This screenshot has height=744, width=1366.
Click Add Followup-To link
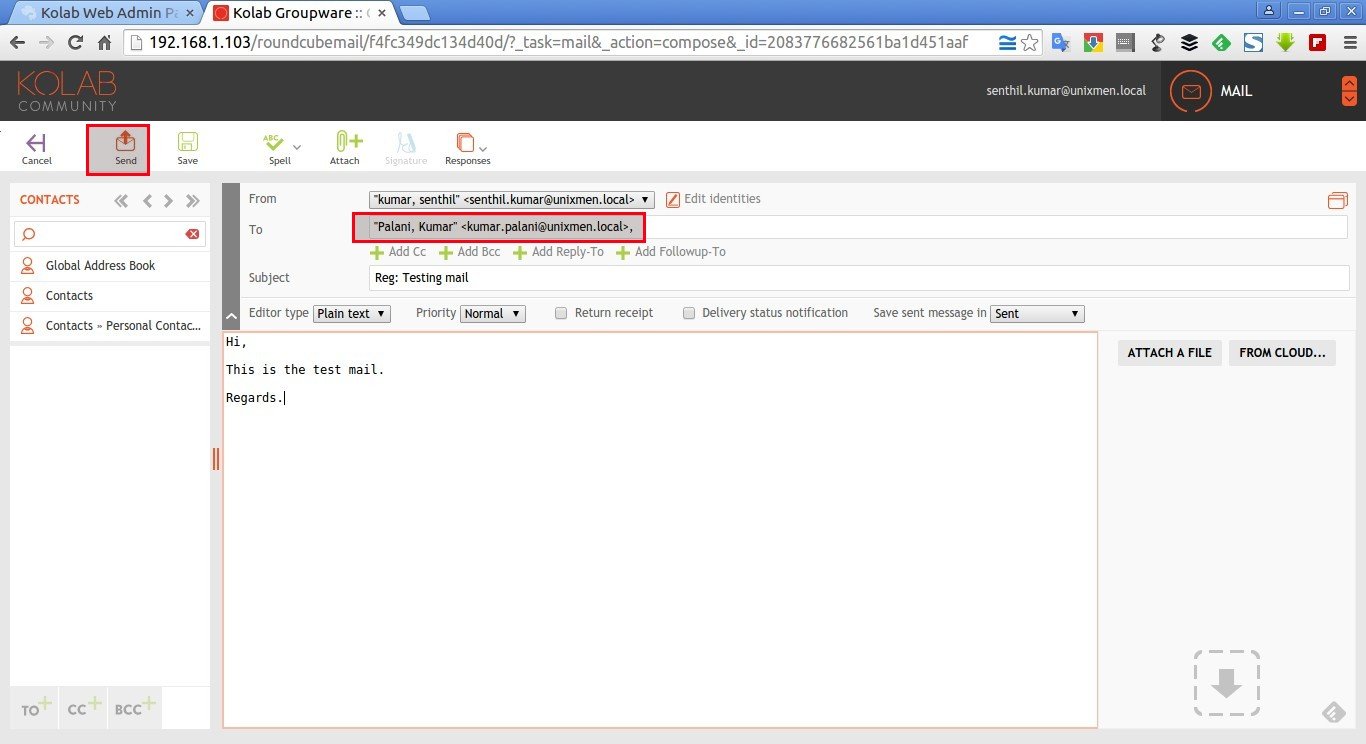point(671,252)
